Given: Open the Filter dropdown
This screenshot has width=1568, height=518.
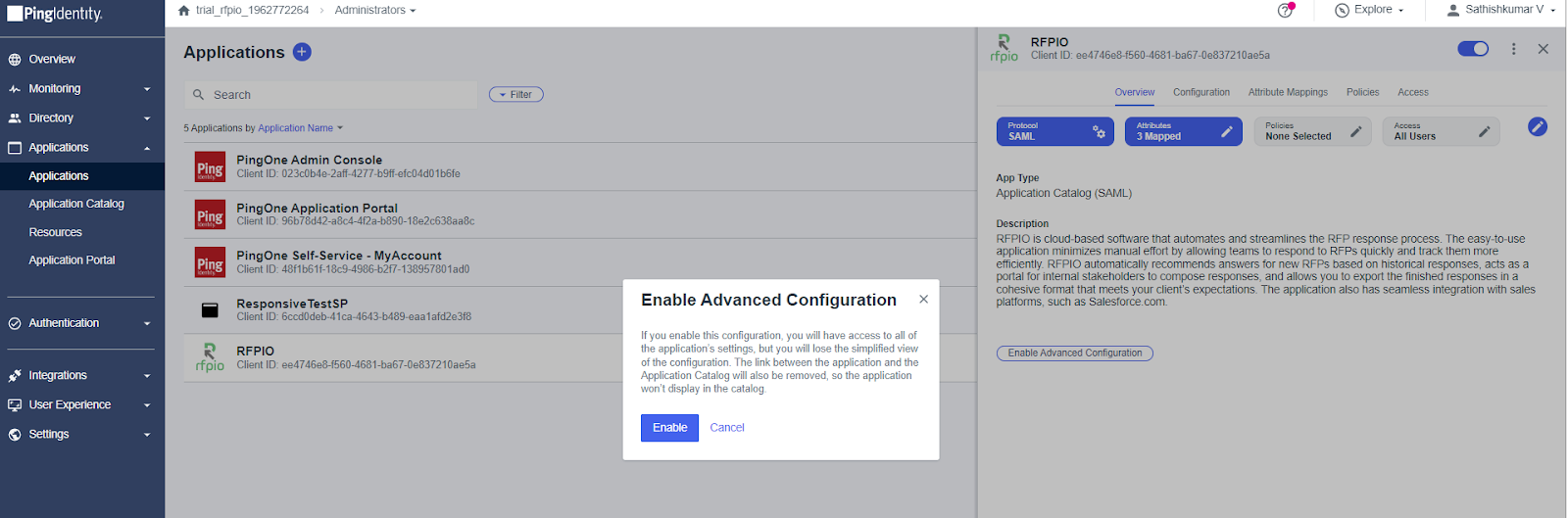Looking at the screenshot, I should click(516, 95).
